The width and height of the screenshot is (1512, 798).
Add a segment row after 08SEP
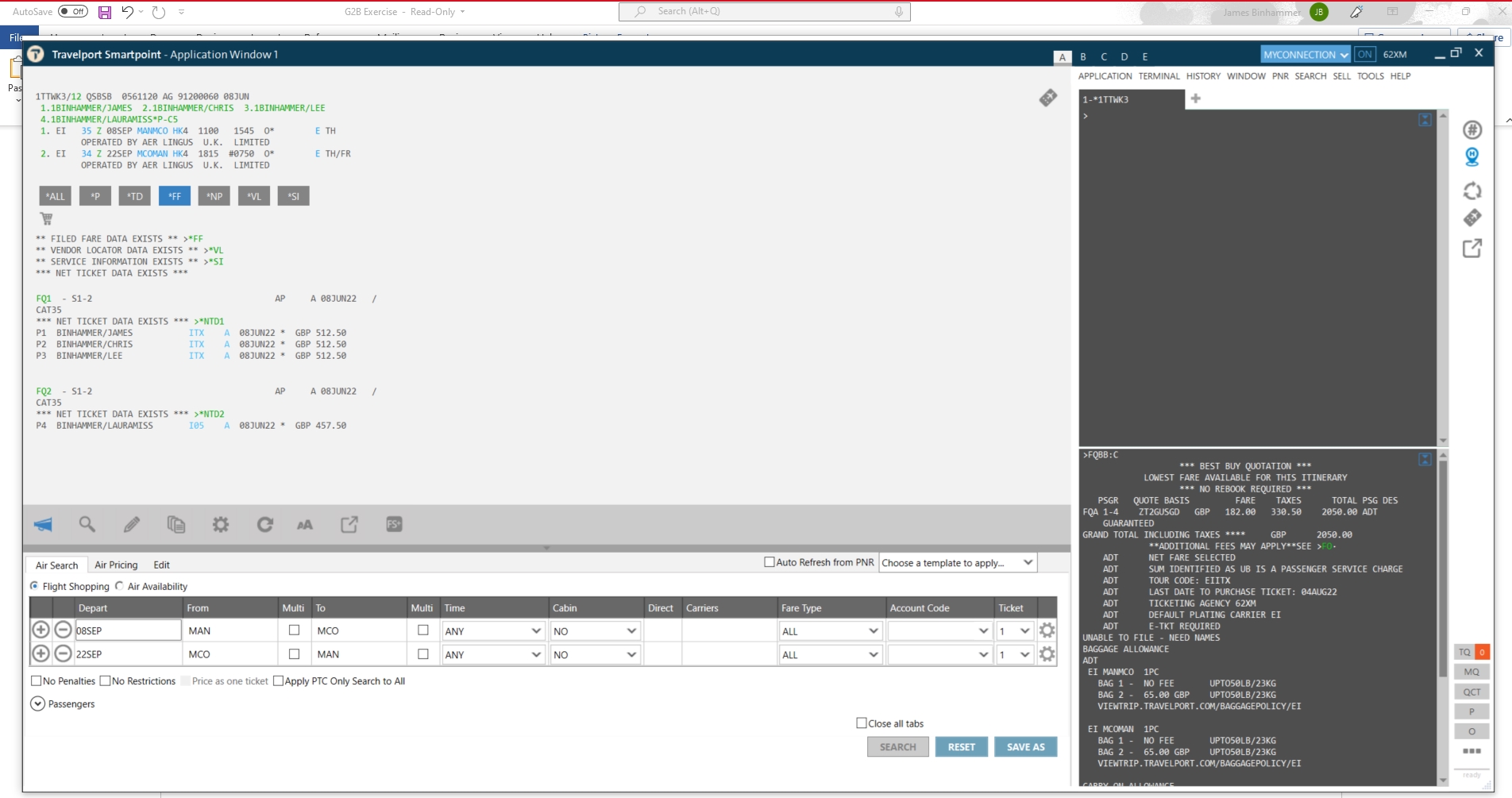40,630
